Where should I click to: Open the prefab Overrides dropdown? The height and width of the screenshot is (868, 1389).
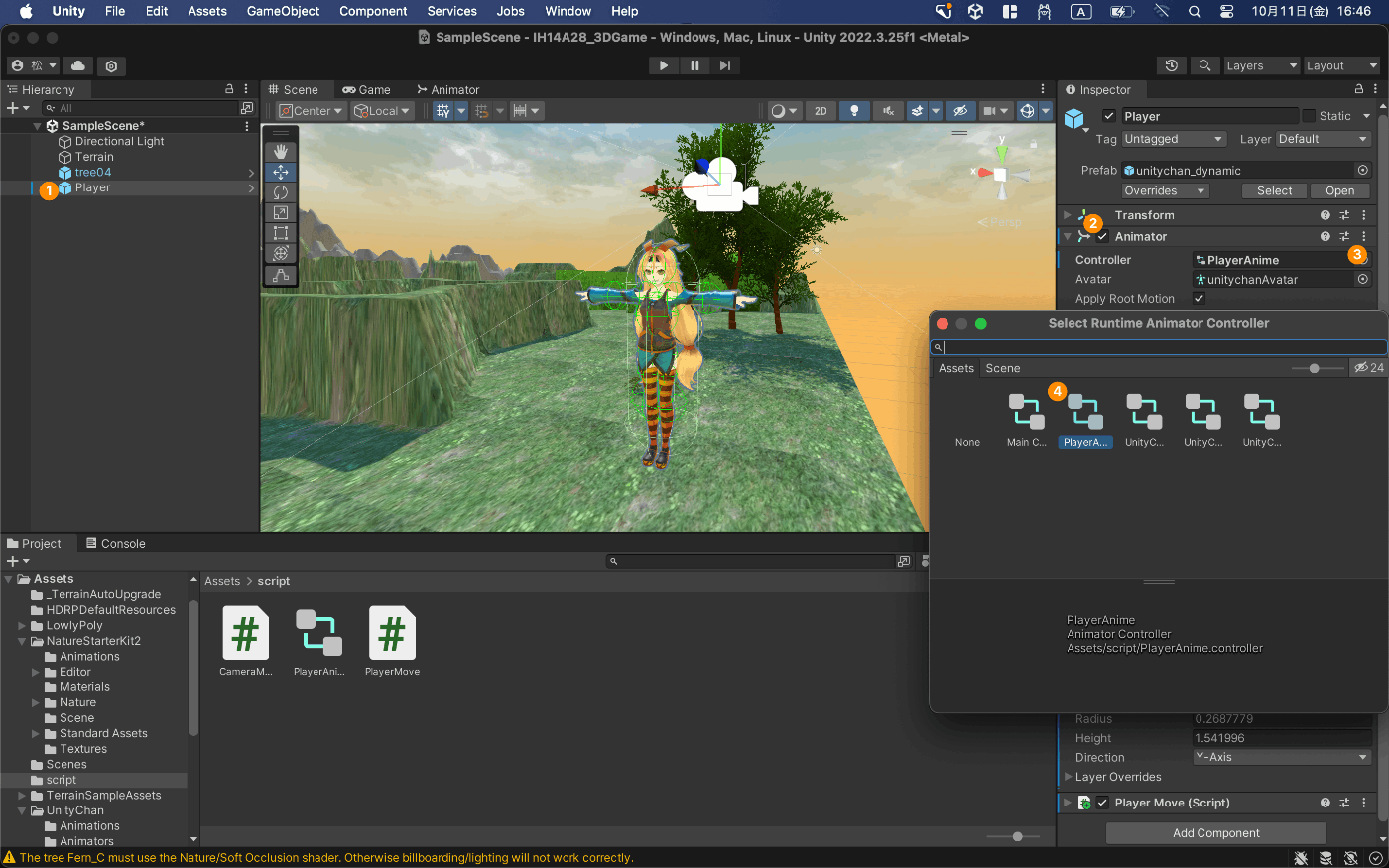(x=1165, y=190)
